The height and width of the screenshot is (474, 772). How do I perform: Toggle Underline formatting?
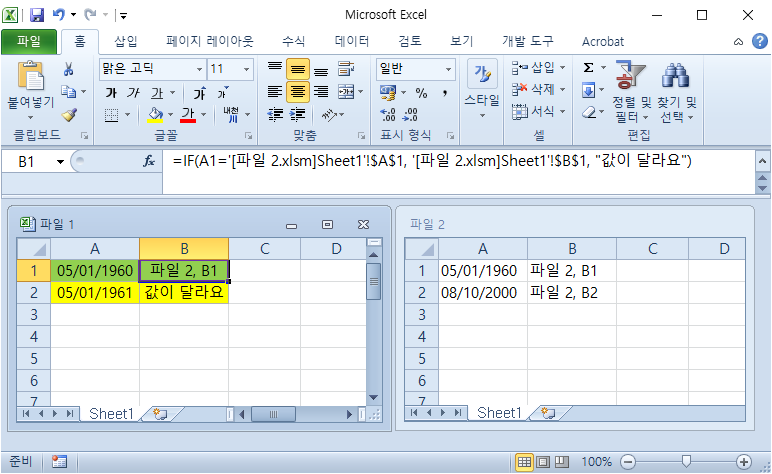pos(157,93)
